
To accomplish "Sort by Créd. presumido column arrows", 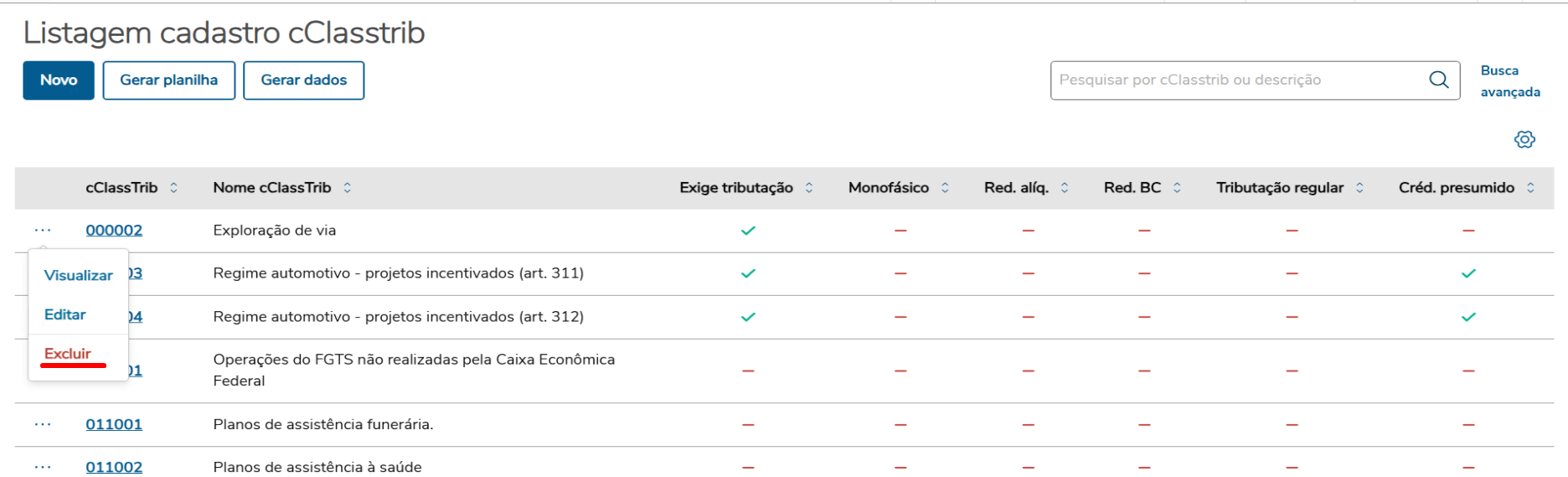I will pos(1530,188).
